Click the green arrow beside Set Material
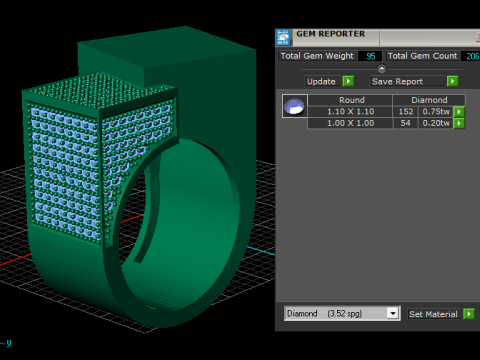The image size is (480, 360). pos(469,314)
